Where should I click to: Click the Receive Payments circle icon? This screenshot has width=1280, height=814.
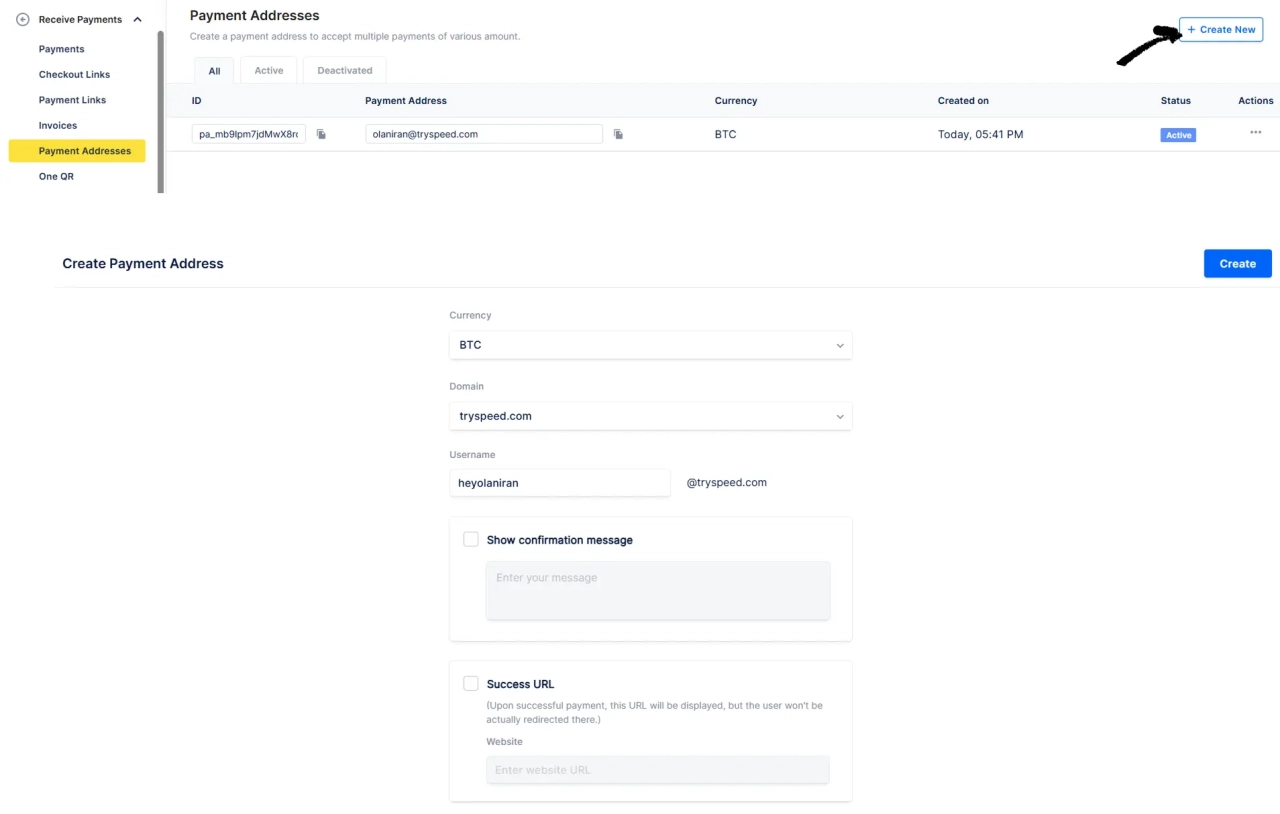pyautogui.click(x=23, y=20)
